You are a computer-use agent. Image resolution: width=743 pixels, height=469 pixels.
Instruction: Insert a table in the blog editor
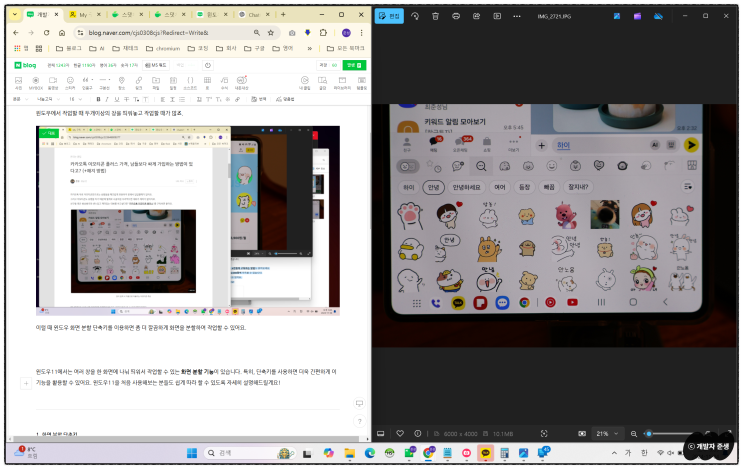click(207, 82)
